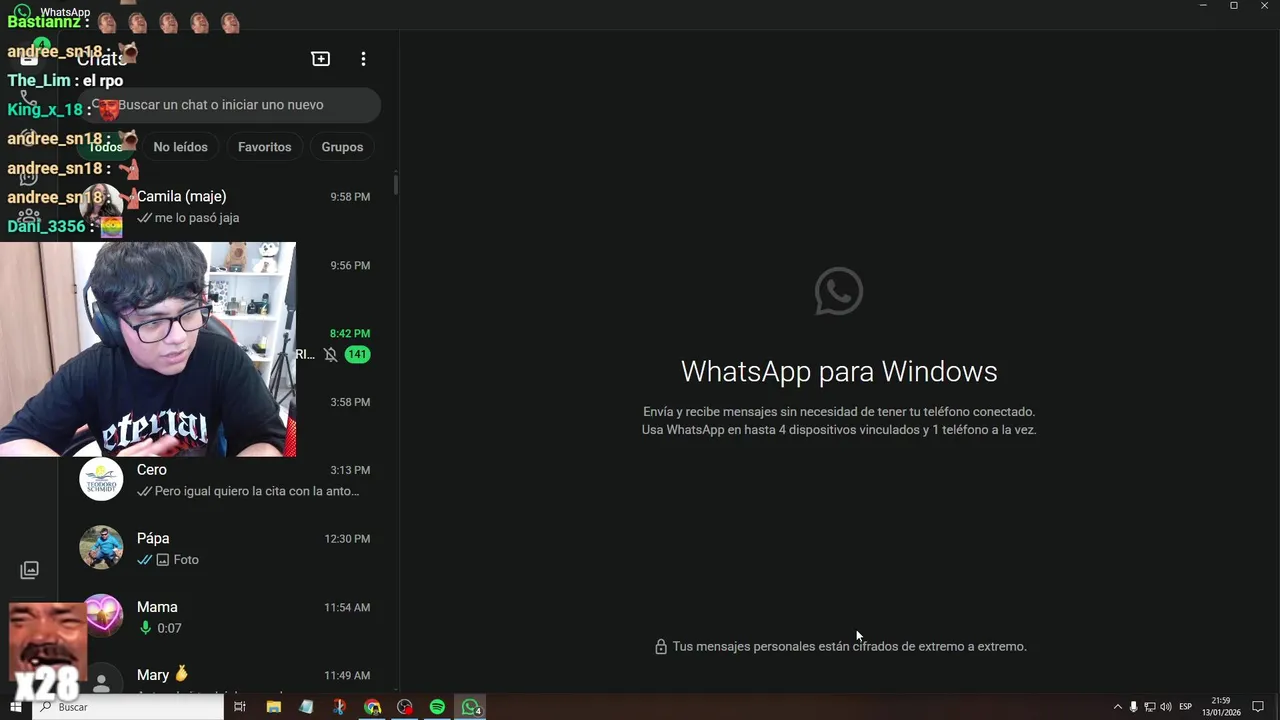This screenshot has width=1280, height=720.
Task: Open the scissors app in the taskbar
Action: pyautogui.click(x=339, y=707)
